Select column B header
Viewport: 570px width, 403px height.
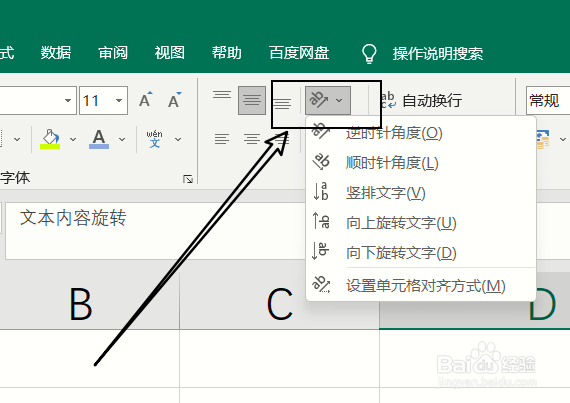(89, 304)
